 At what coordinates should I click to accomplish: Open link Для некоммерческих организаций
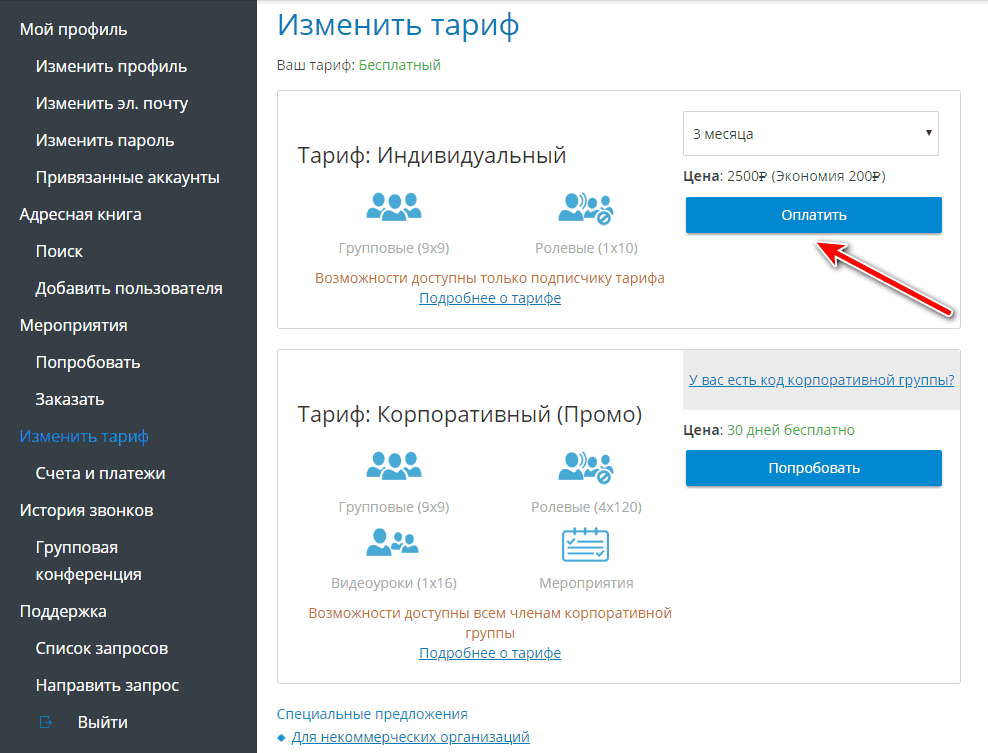pyautogui.click(x=410, y=737)
